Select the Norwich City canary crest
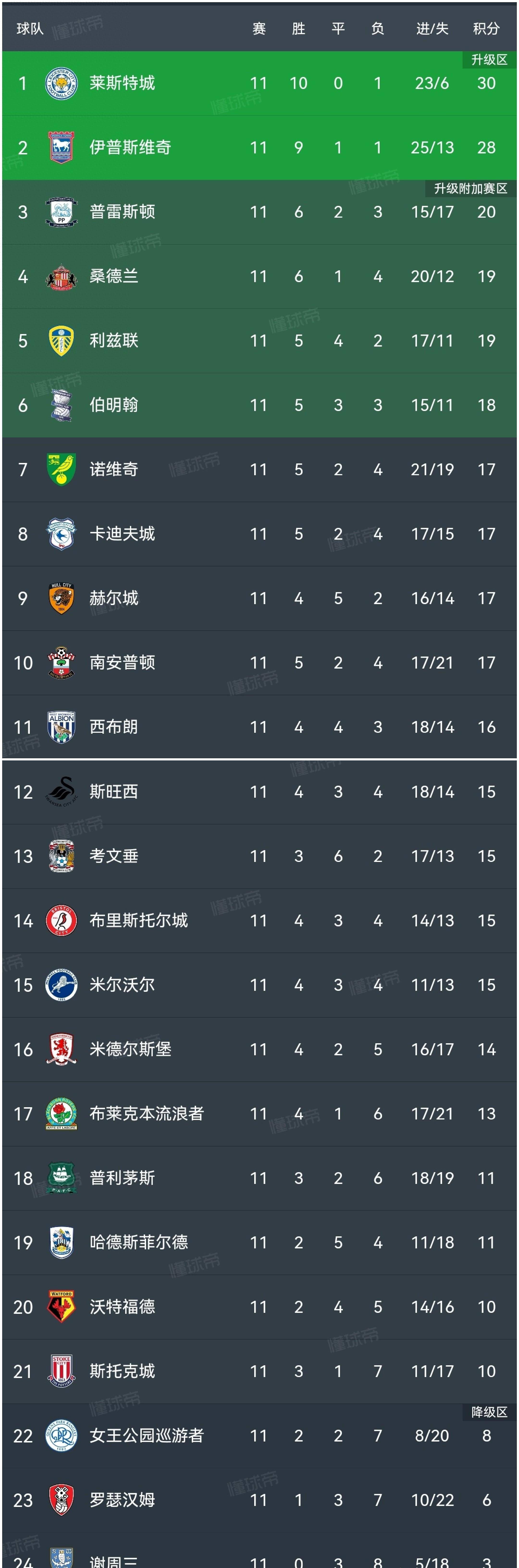 (x=61, y=469)
